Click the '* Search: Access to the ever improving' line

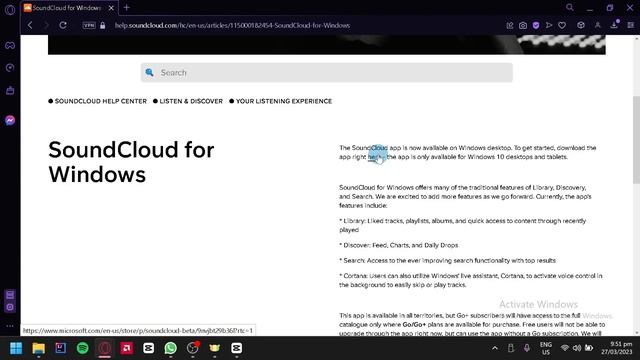pos(447,260)
